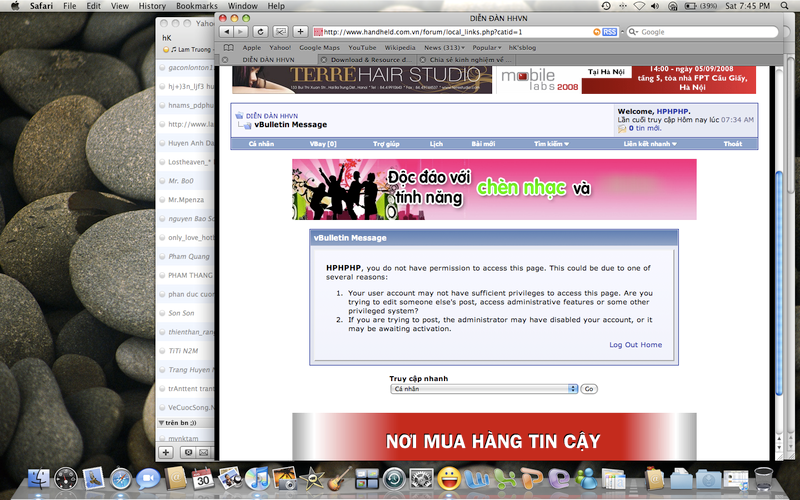800x500 pixels.
Task: Open iPhoto from the Dock
Action: point(285,479)
